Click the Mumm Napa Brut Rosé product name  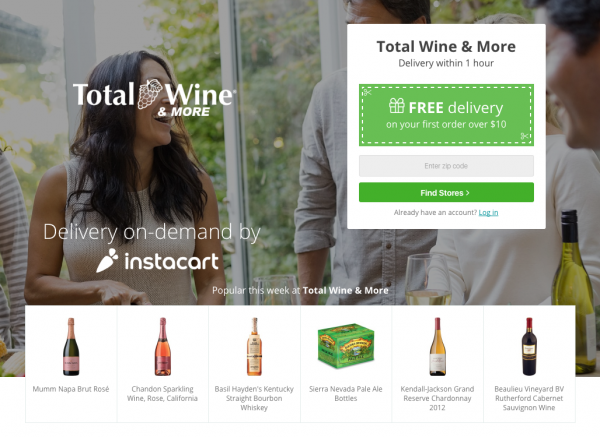click(x=71, y=389)
